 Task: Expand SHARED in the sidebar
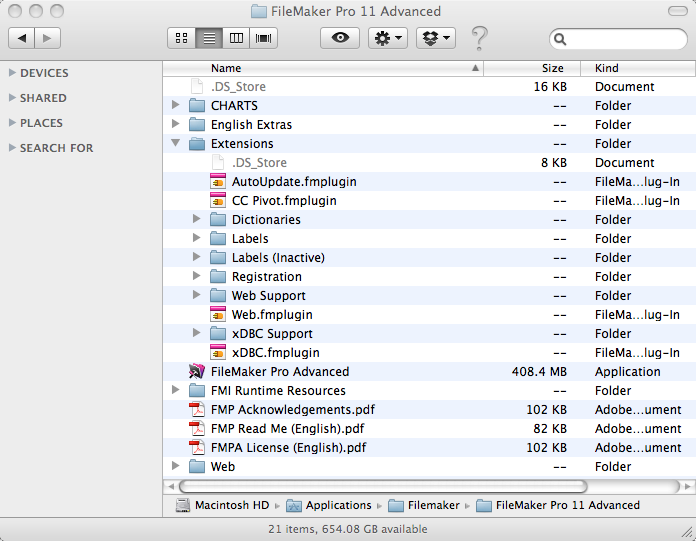click(12, 98)
